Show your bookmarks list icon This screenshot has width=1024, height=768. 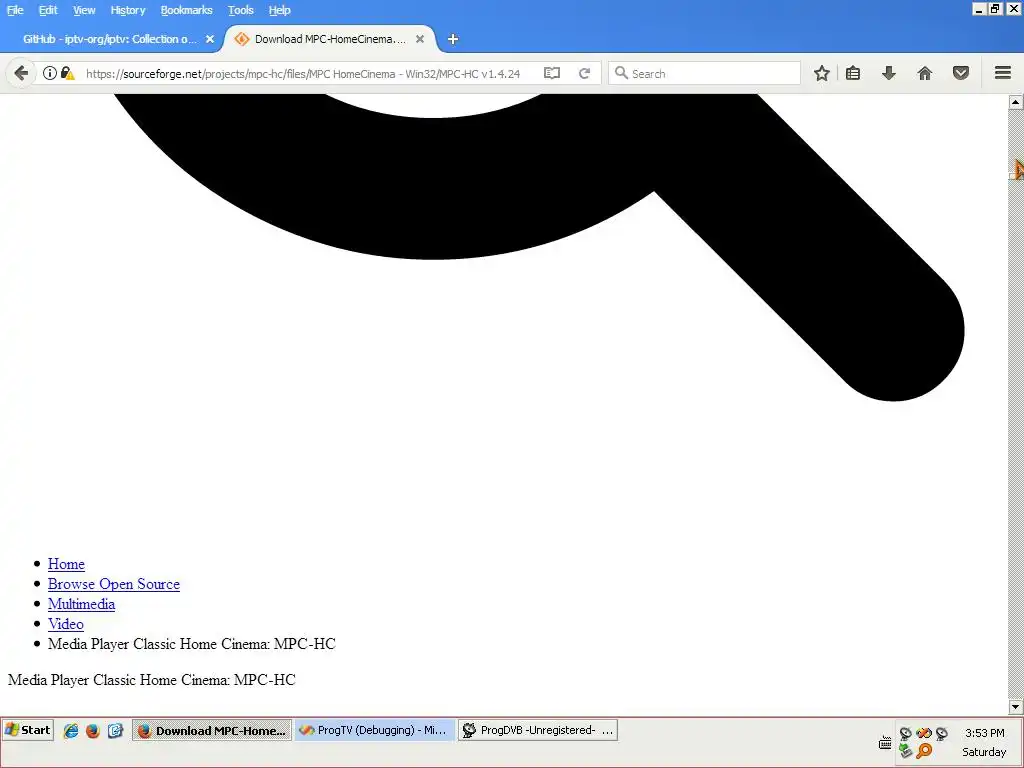pyautogui.click(x=853, y=73)
